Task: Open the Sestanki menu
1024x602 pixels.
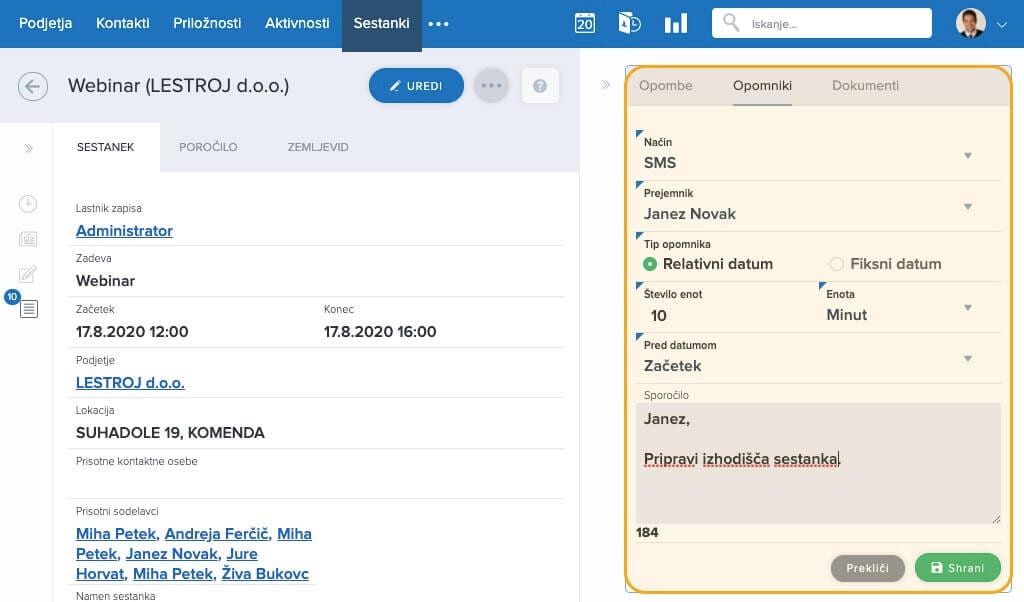Action: (381, 24)
